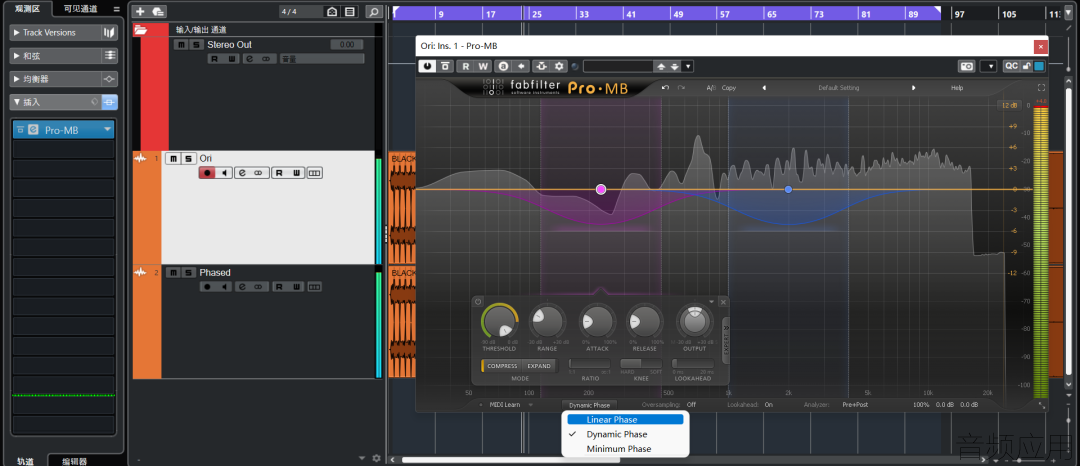Viewport: 1080px width, 466px height.
Task: Click the Attack knob
Action: point(596,322)
